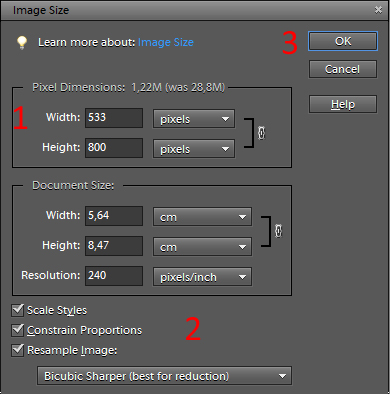390x394 pixels.
Task: Open Help for the dialog
Action: (343, 104)
